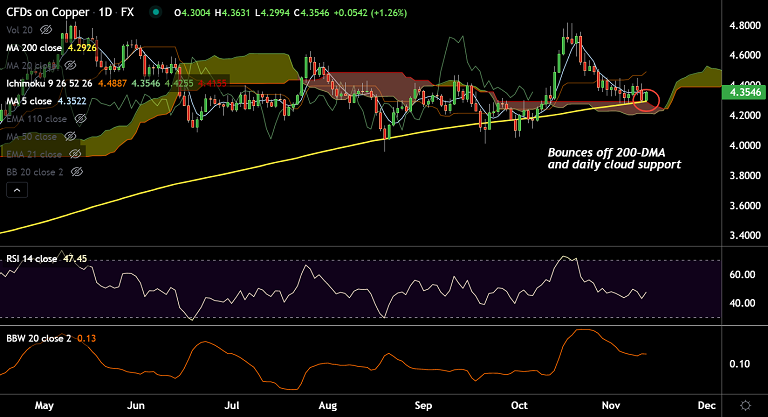Screen dimensions: 768x417
Task: Click the Aug label on time axis
Action: 328,405
